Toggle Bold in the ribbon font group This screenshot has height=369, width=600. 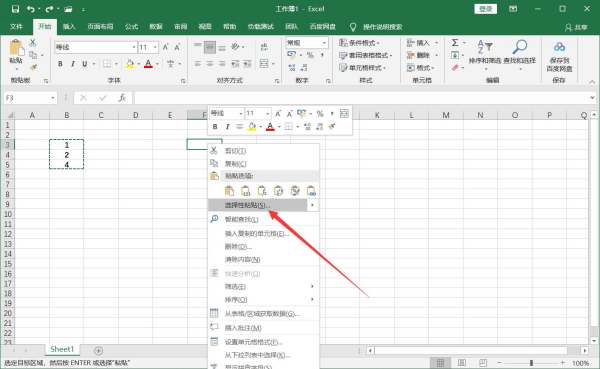60,64
